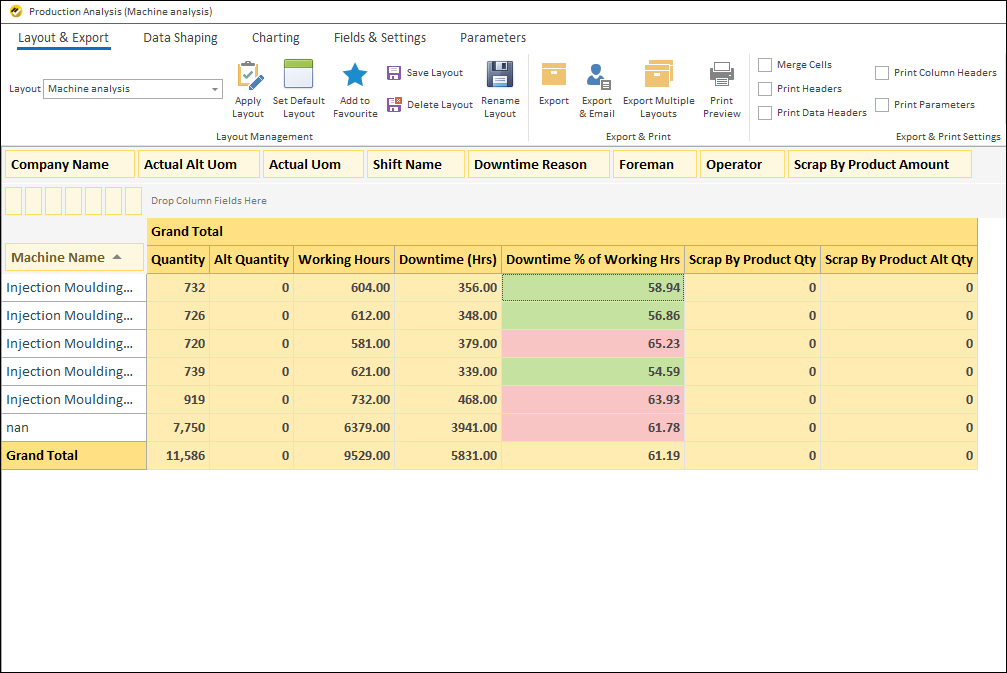Check the Print Column Headers option
The image size is (1007, 673).
pos(882,73)
